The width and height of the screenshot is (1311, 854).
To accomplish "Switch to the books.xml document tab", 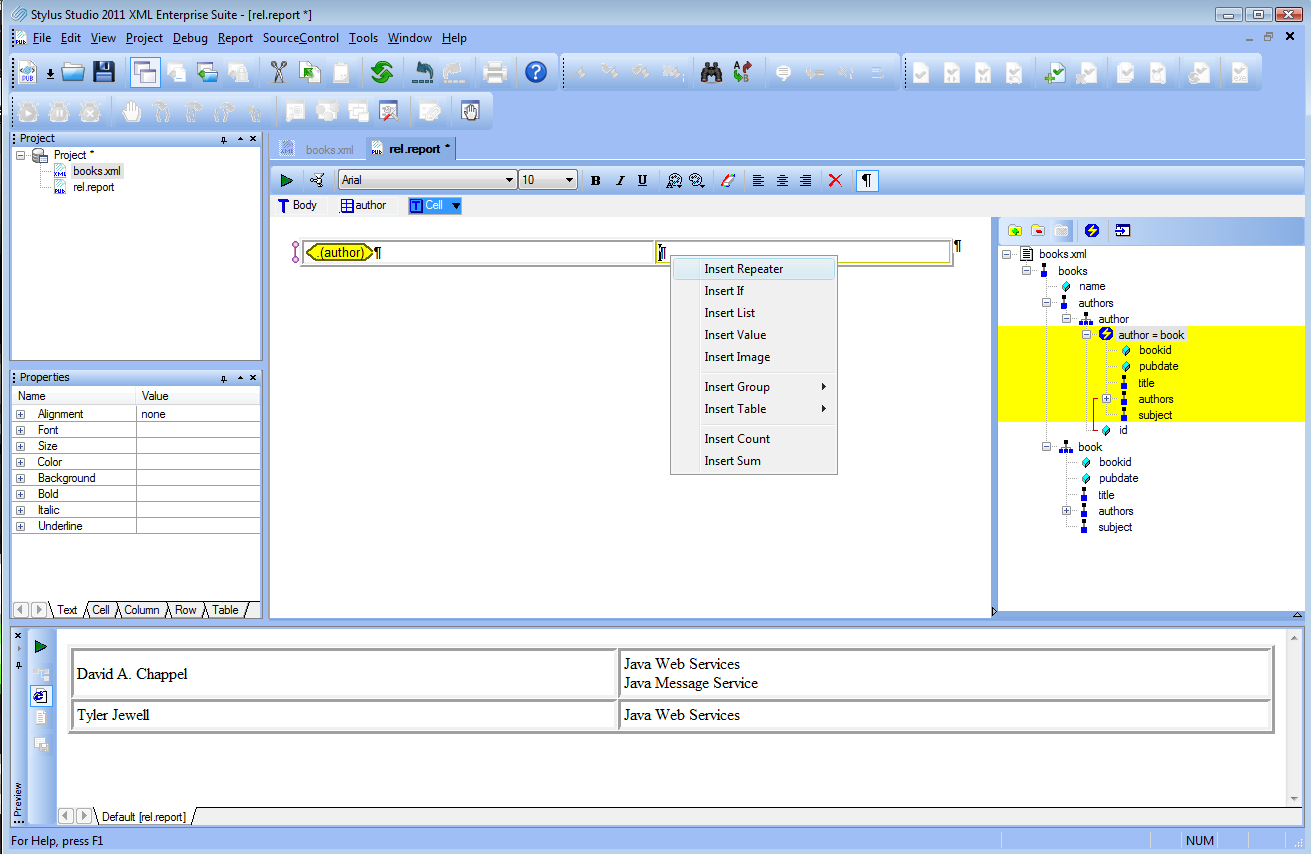I will click(317, 149).
